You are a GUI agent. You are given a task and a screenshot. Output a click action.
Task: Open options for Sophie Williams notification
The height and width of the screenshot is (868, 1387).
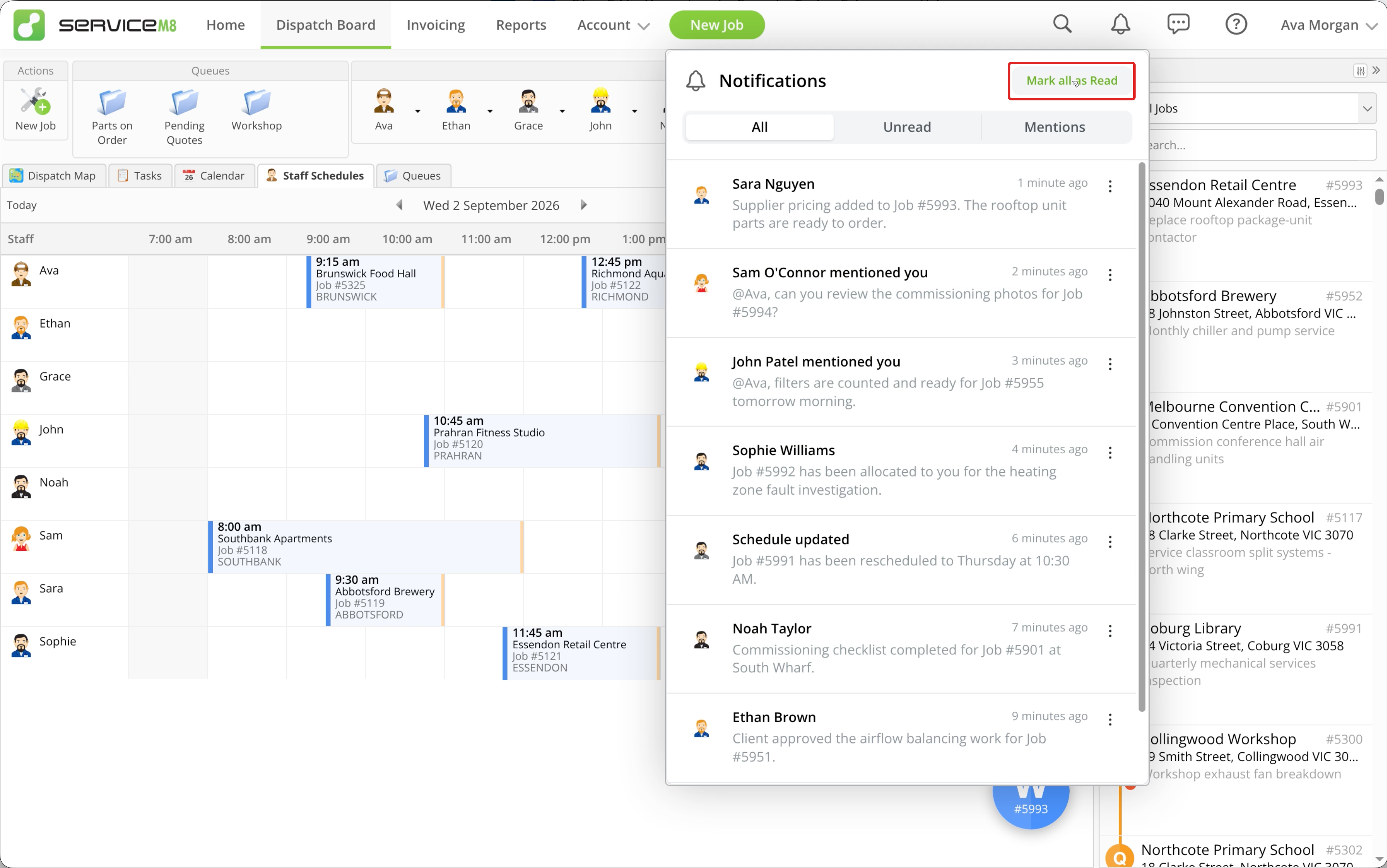click(x=1110, y=453)
